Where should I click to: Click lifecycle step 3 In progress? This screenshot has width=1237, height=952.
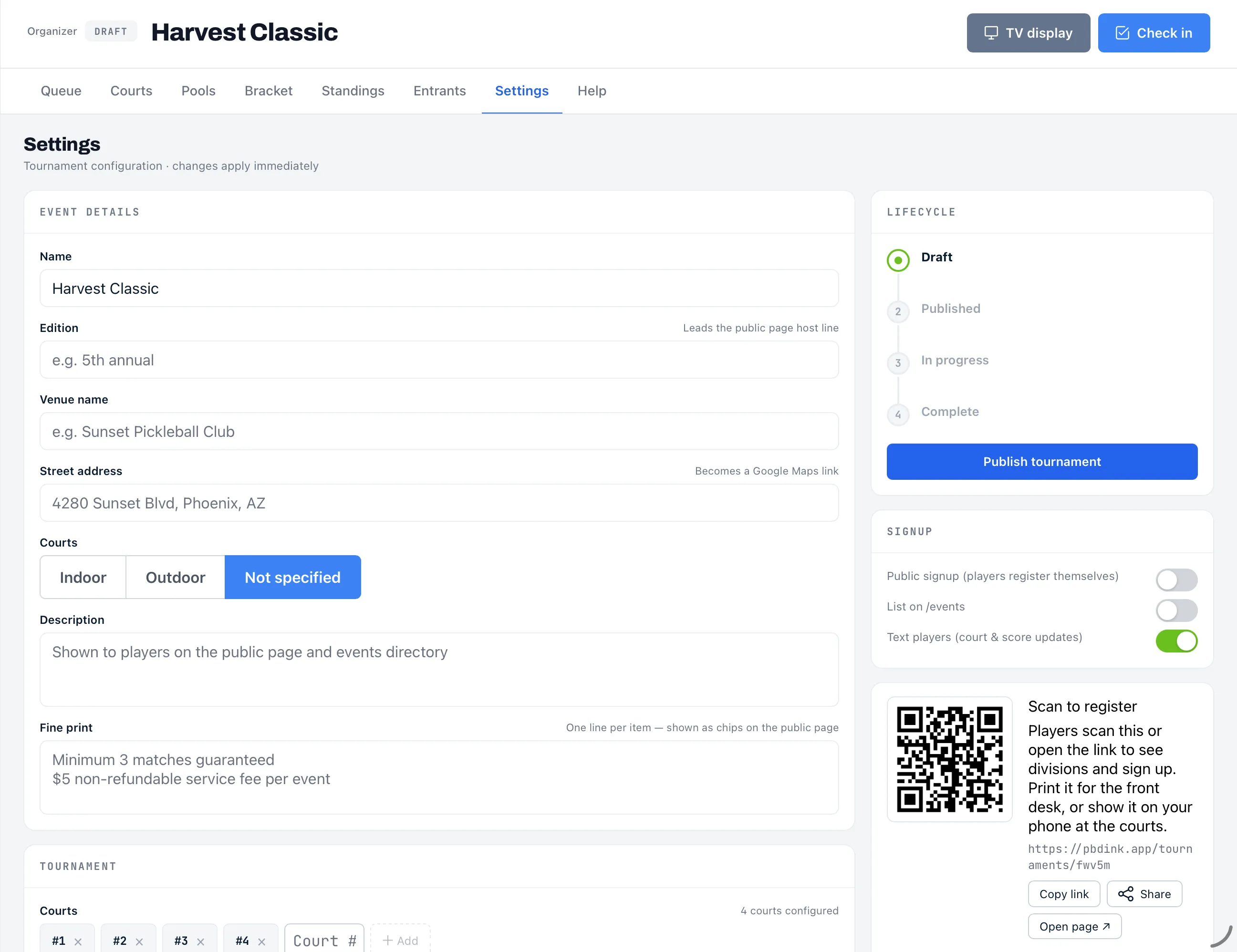(898, 363)
